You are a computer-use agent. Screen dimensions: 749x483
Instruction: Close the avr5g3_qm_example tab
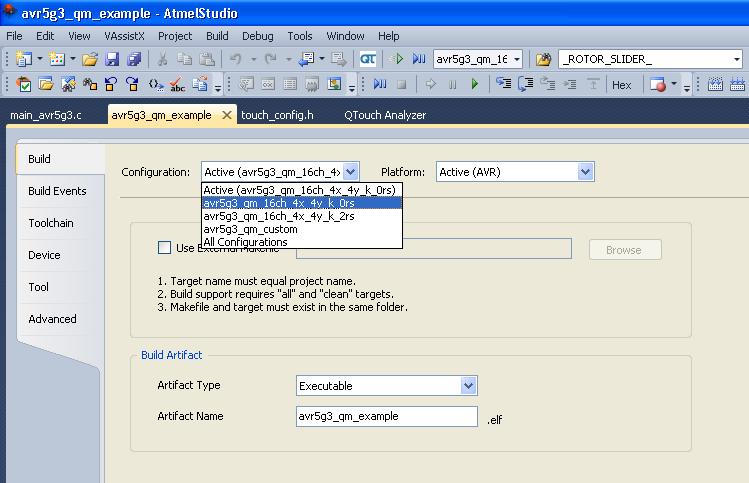pos(227,115)
